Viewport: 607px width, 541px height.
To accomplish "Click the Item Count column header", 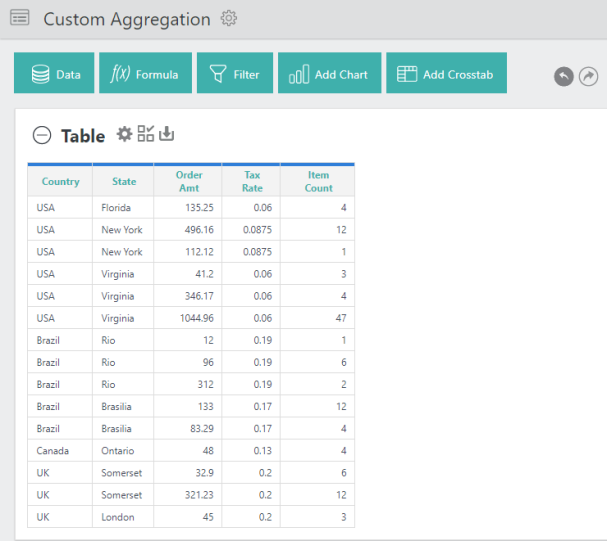I will tap(318, 181).
